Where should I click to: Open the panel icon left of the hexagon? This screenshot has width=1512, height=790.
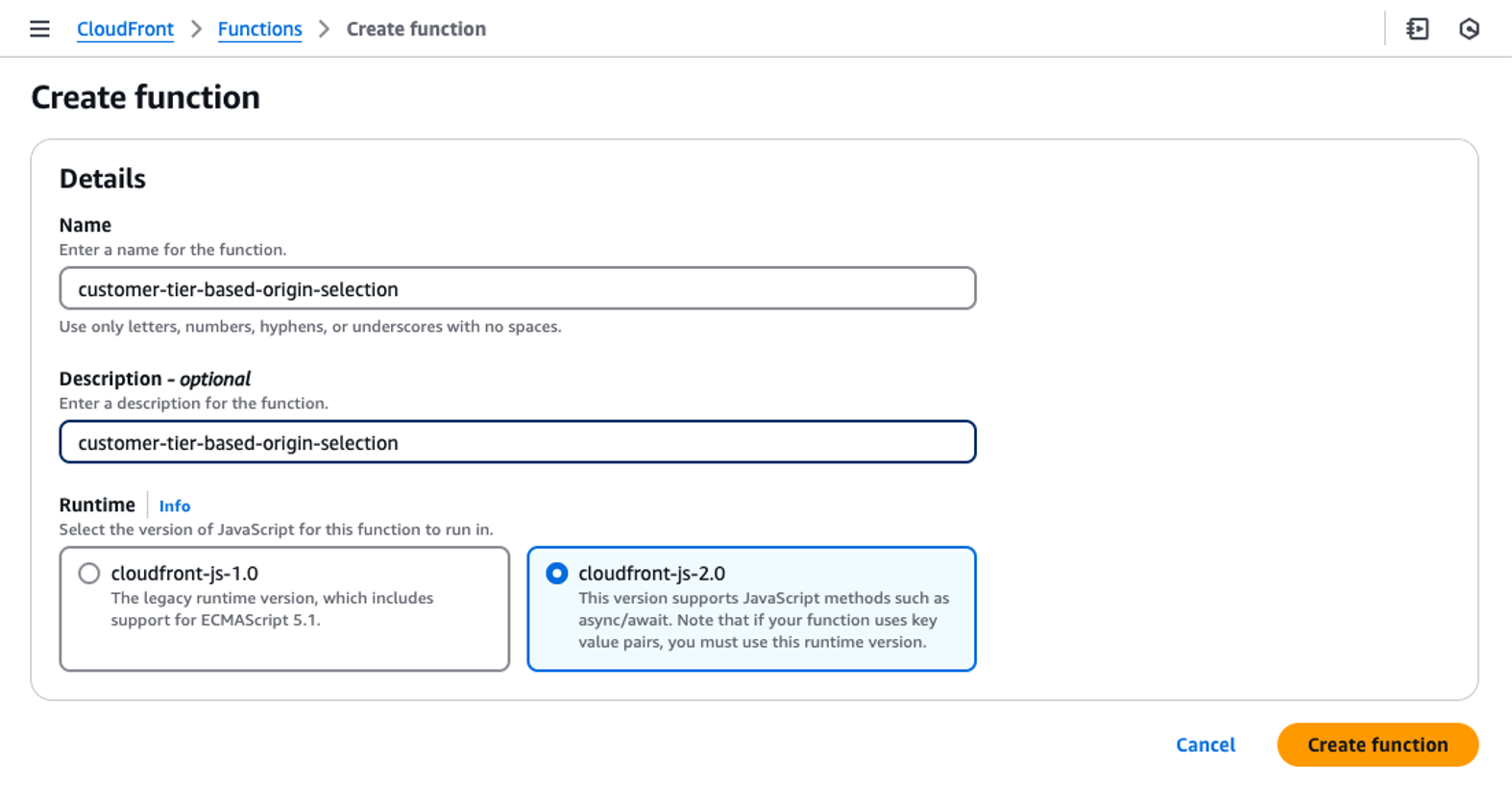(1418, 29)
